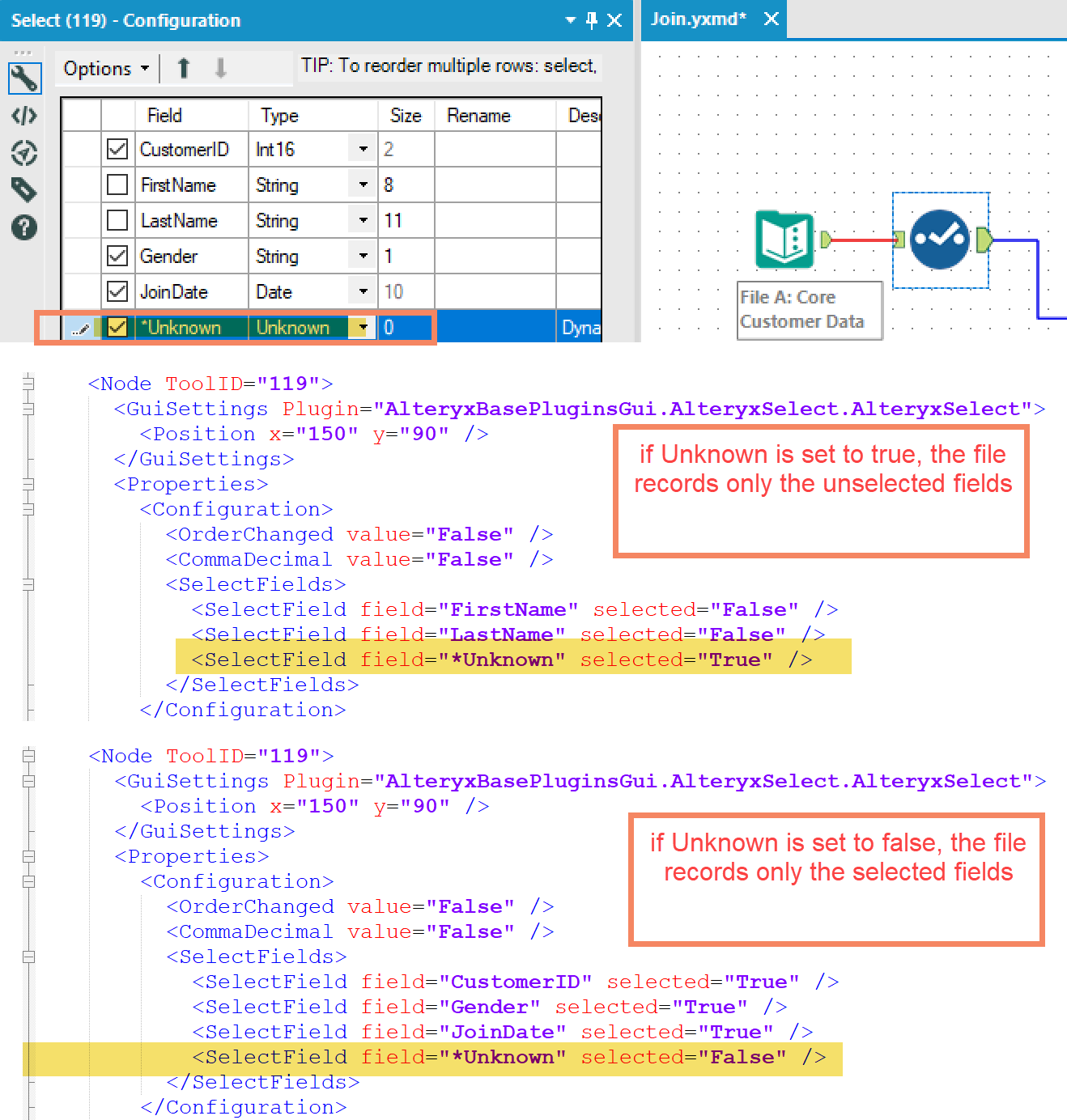Click the move-field-down arrow

tap(221, 67)
